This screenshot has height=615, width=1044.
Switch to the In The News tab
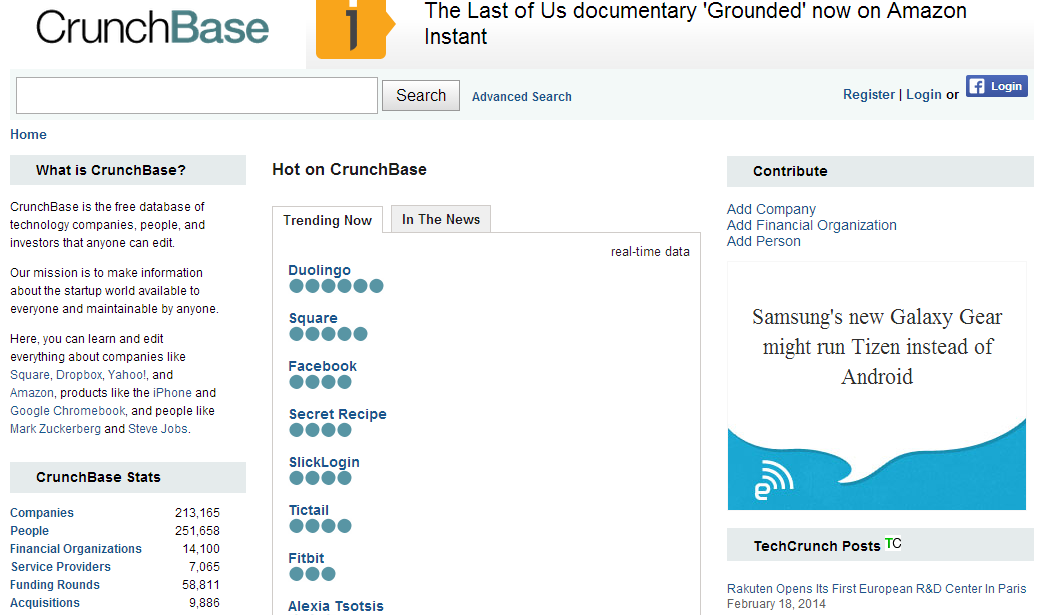point(441,219)
